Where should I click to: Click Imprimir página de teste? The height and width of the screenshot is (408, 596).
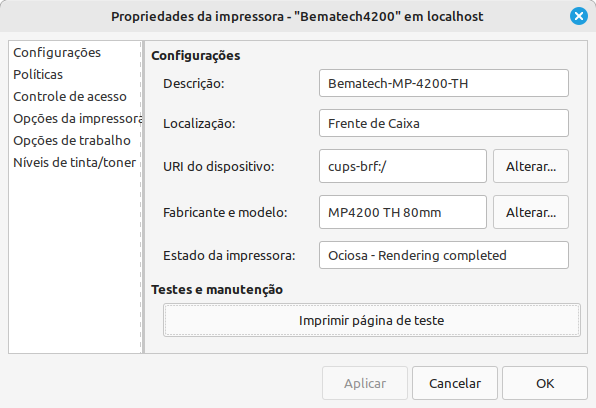[x=372, y=320]
